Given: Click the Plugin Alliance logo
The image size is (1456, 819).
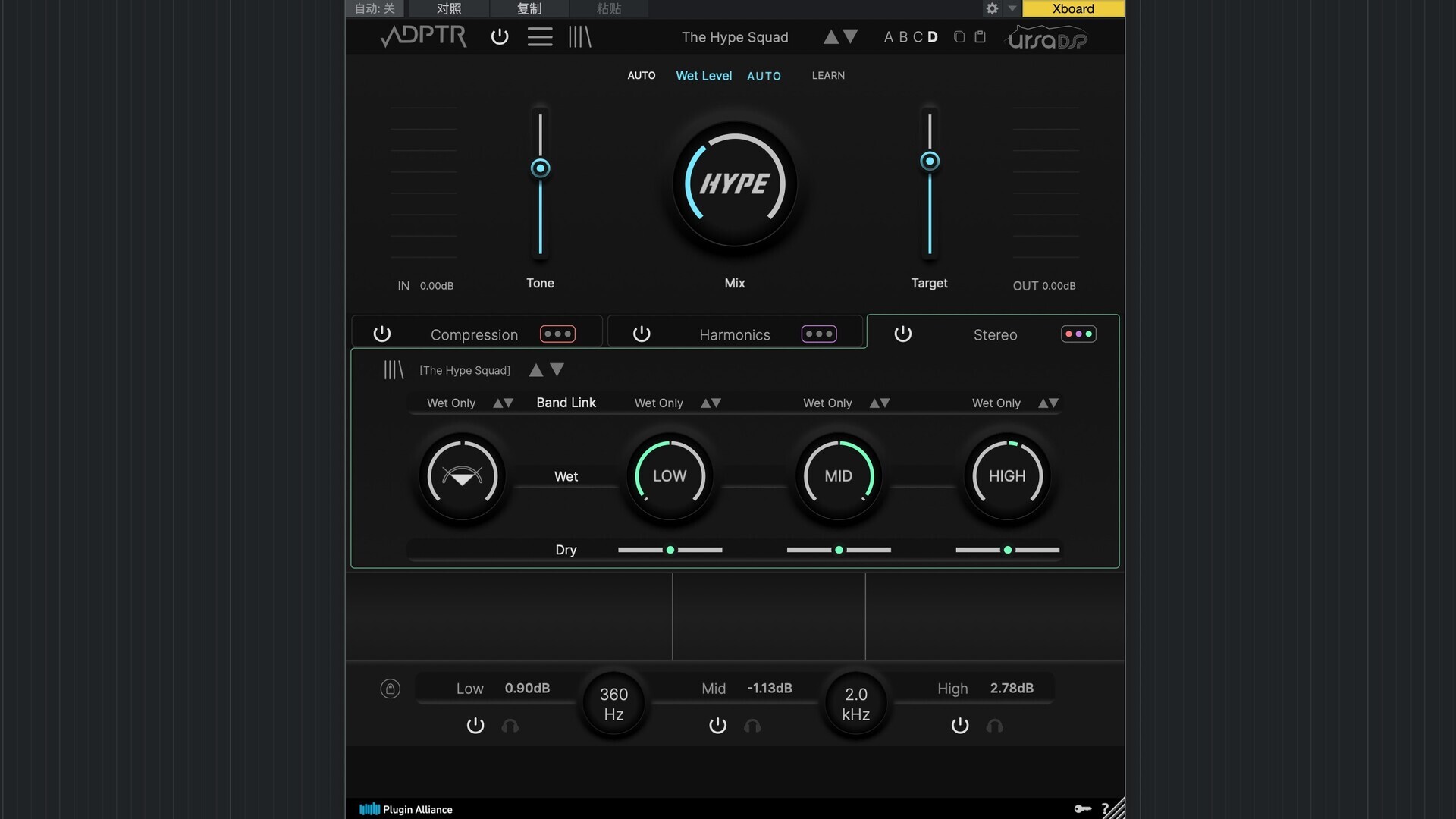Looking at the screenshot, I should tap(406, 809).
